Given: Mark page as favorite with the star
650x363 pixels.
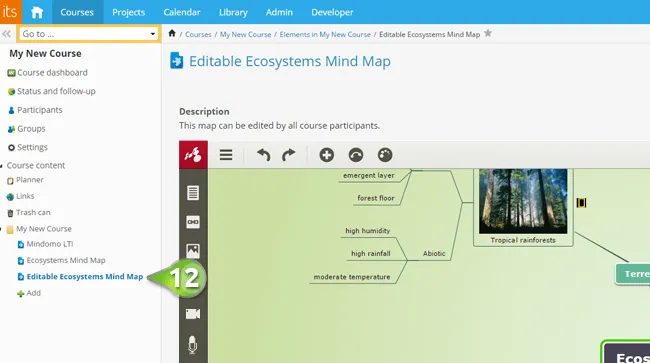Looking at the screenshot, I should [488, 33].
